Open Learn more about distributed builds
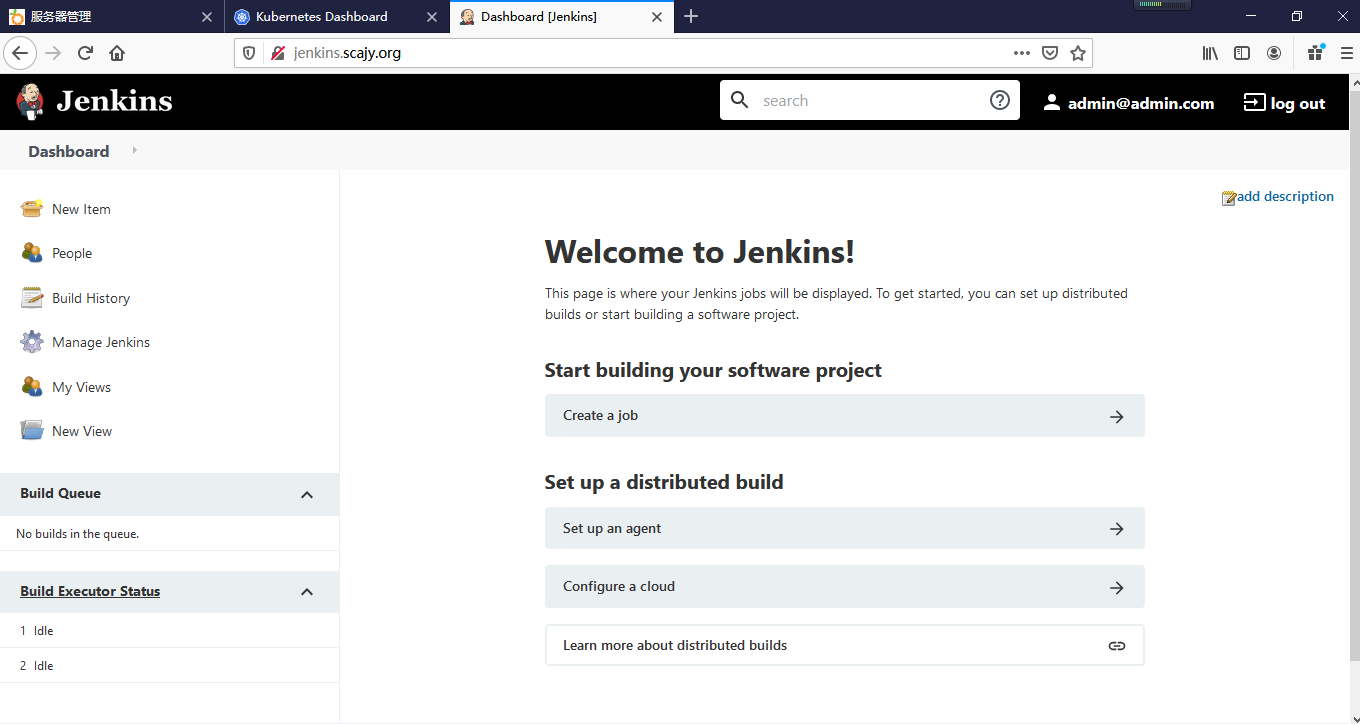The height and width of the screenshot is (724, 1360). (844, 646)
